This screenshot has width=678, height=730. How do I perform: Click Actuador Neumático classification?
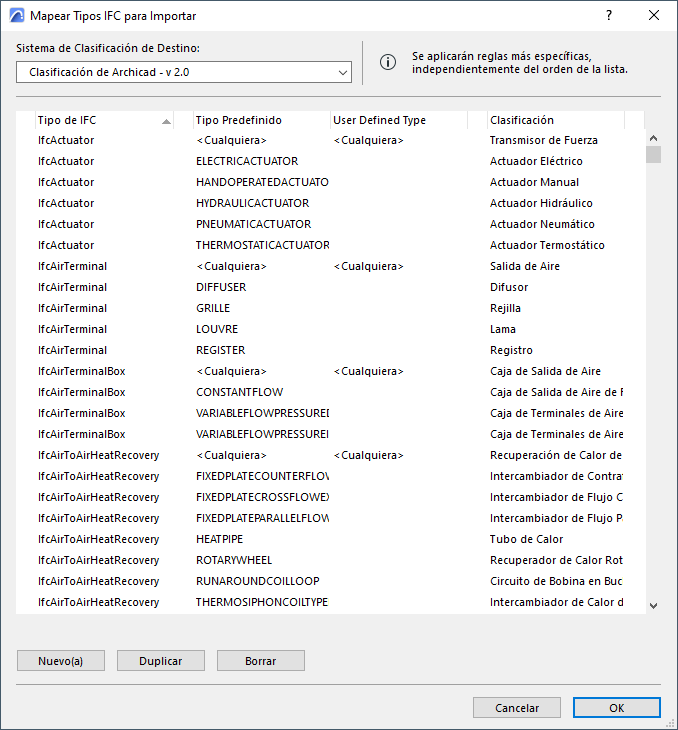point(542,224)
